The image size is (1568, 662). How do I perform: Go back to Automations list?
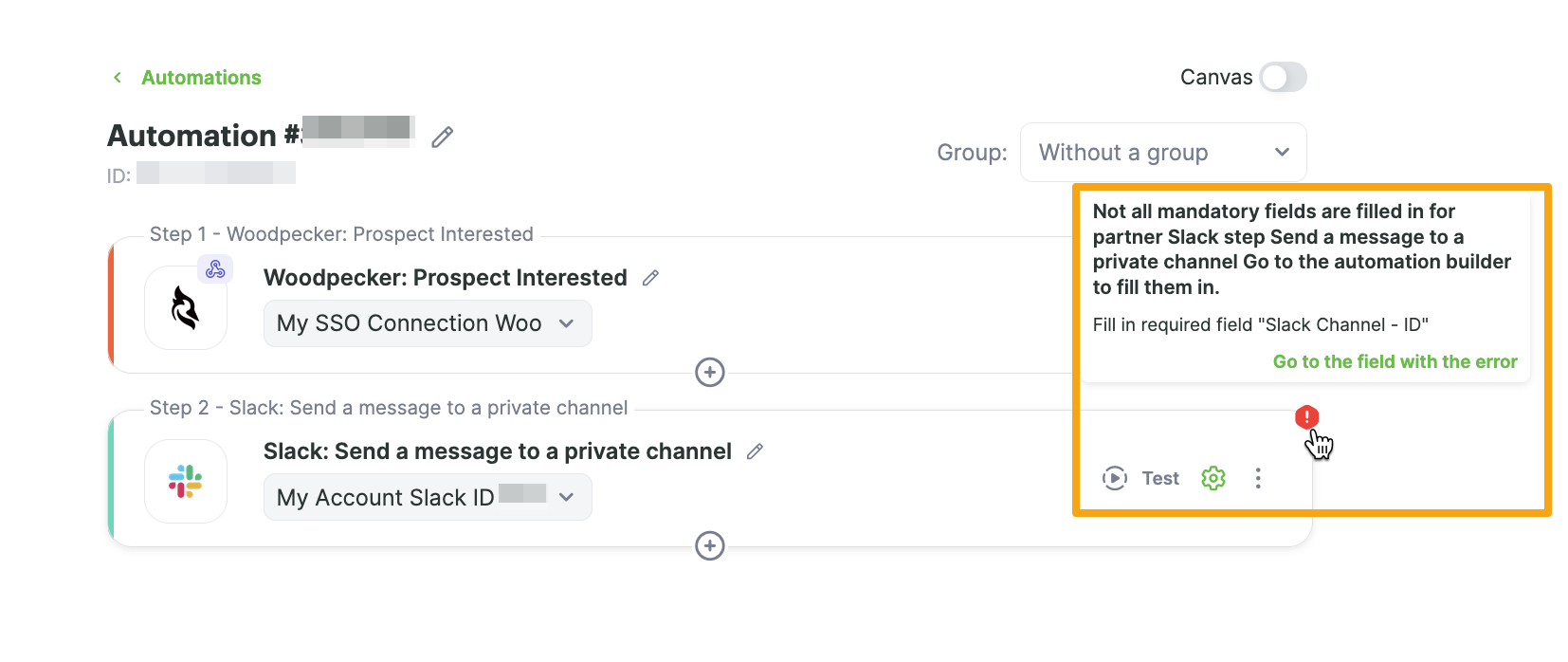coord(201,78)
